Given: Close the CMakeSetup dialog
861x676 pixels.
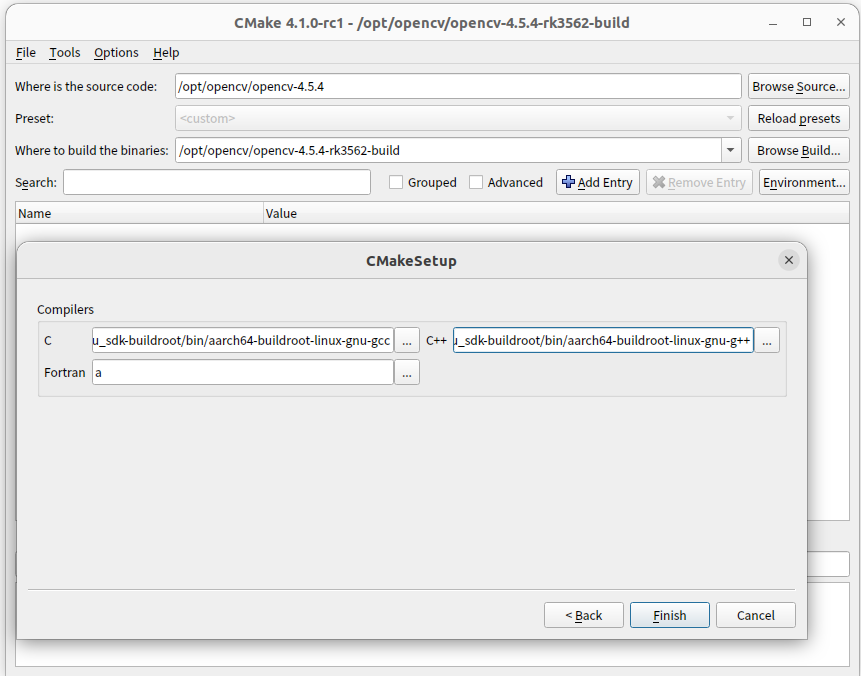Looking at the screenshot, I should click(x=789, y=260).
